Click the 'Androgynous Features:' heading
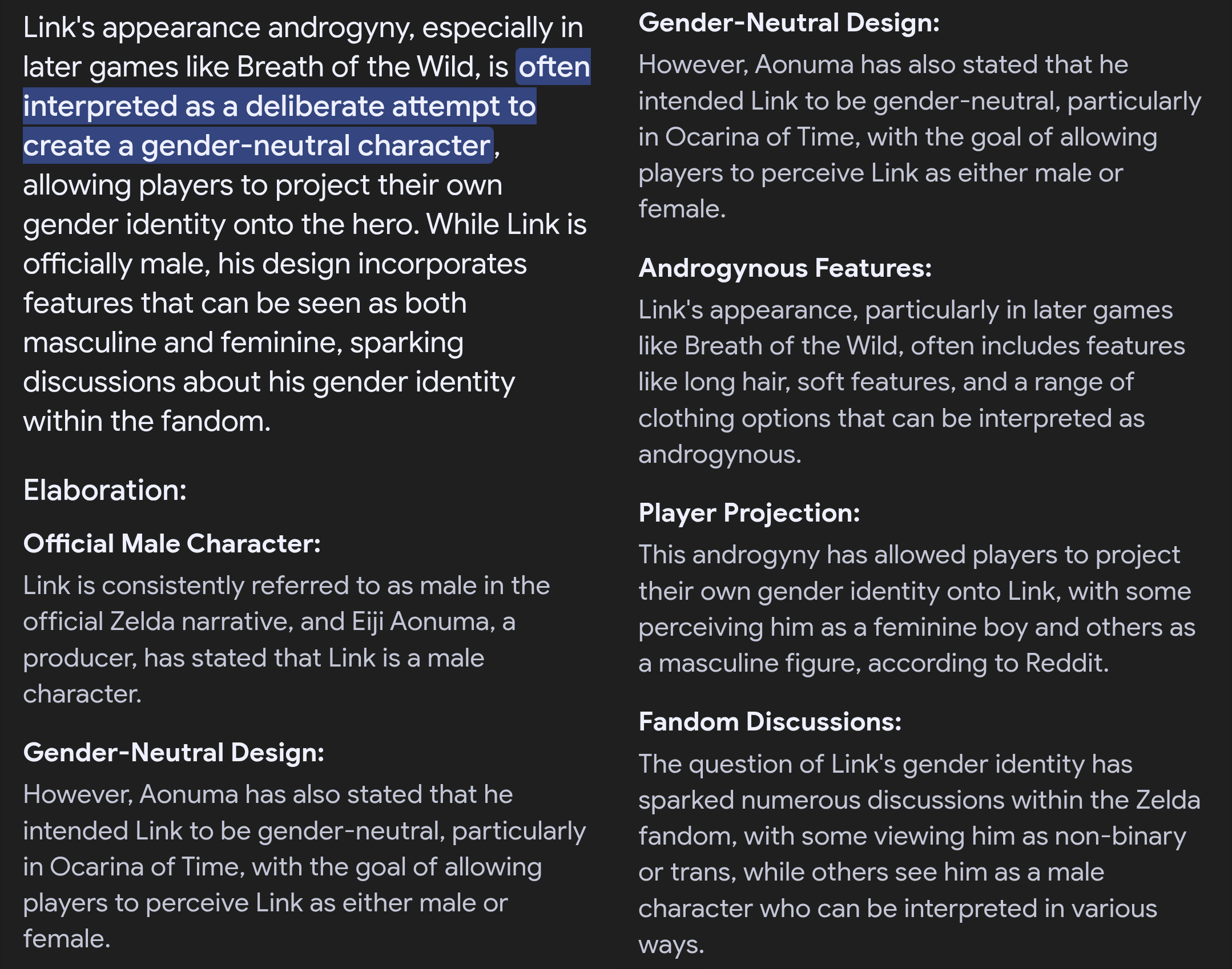The height and width of the screenshot is (969, 1232). tap(784, 268)
